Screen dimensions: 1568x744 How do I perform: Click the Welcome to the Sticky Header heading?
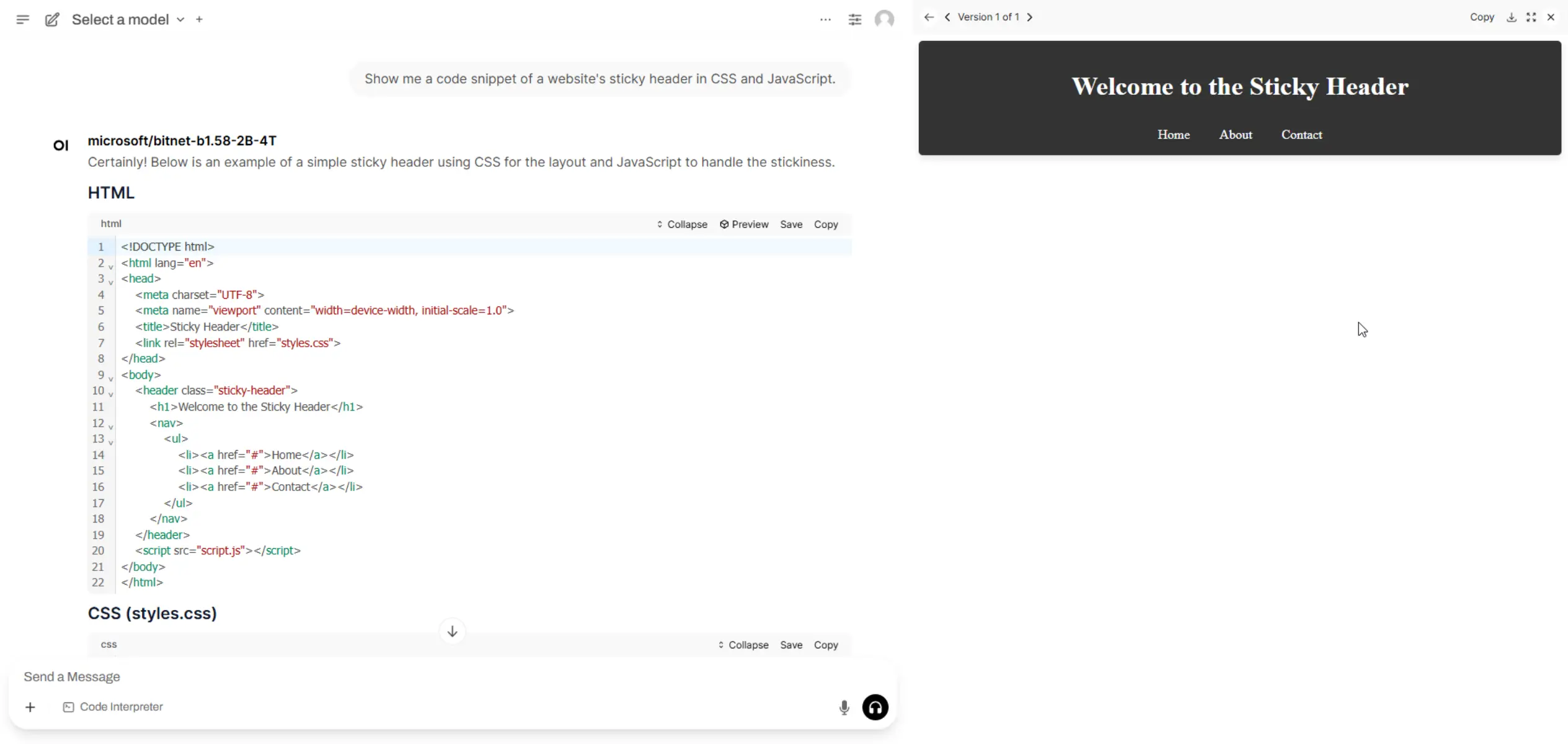click(x=1239, y=87)
